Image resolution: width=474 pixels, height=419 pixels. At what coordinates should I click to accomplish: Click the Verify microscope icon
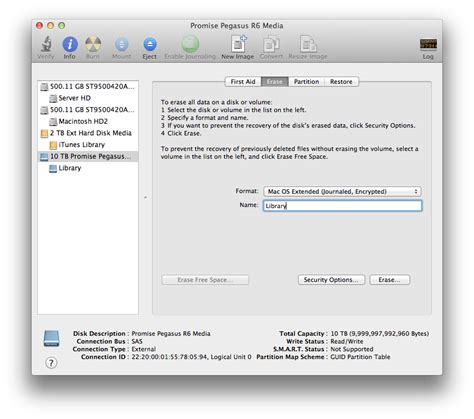pyautogui.click(x=46, y=44)
